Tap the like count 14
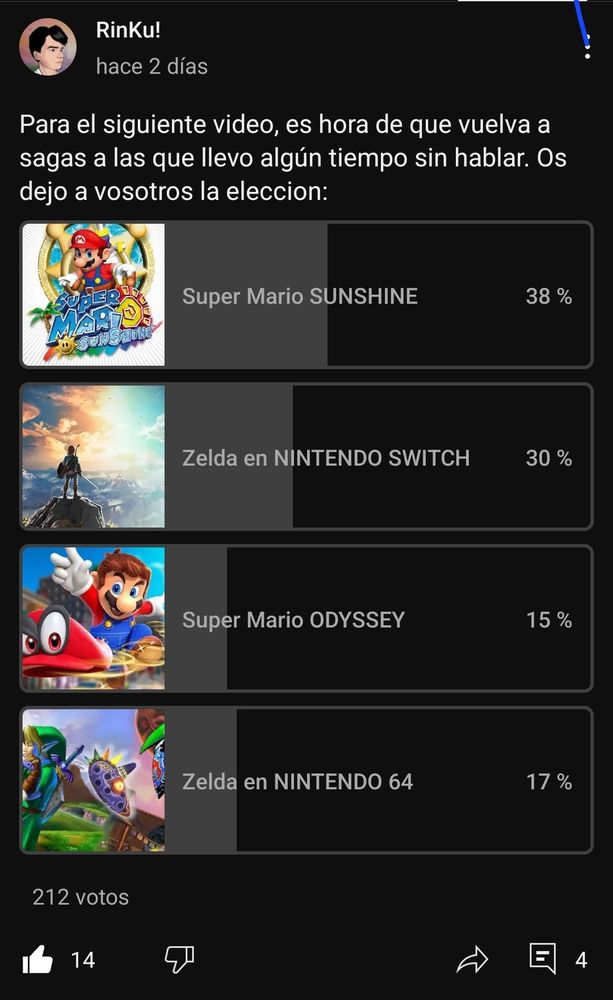 point(83,960)
